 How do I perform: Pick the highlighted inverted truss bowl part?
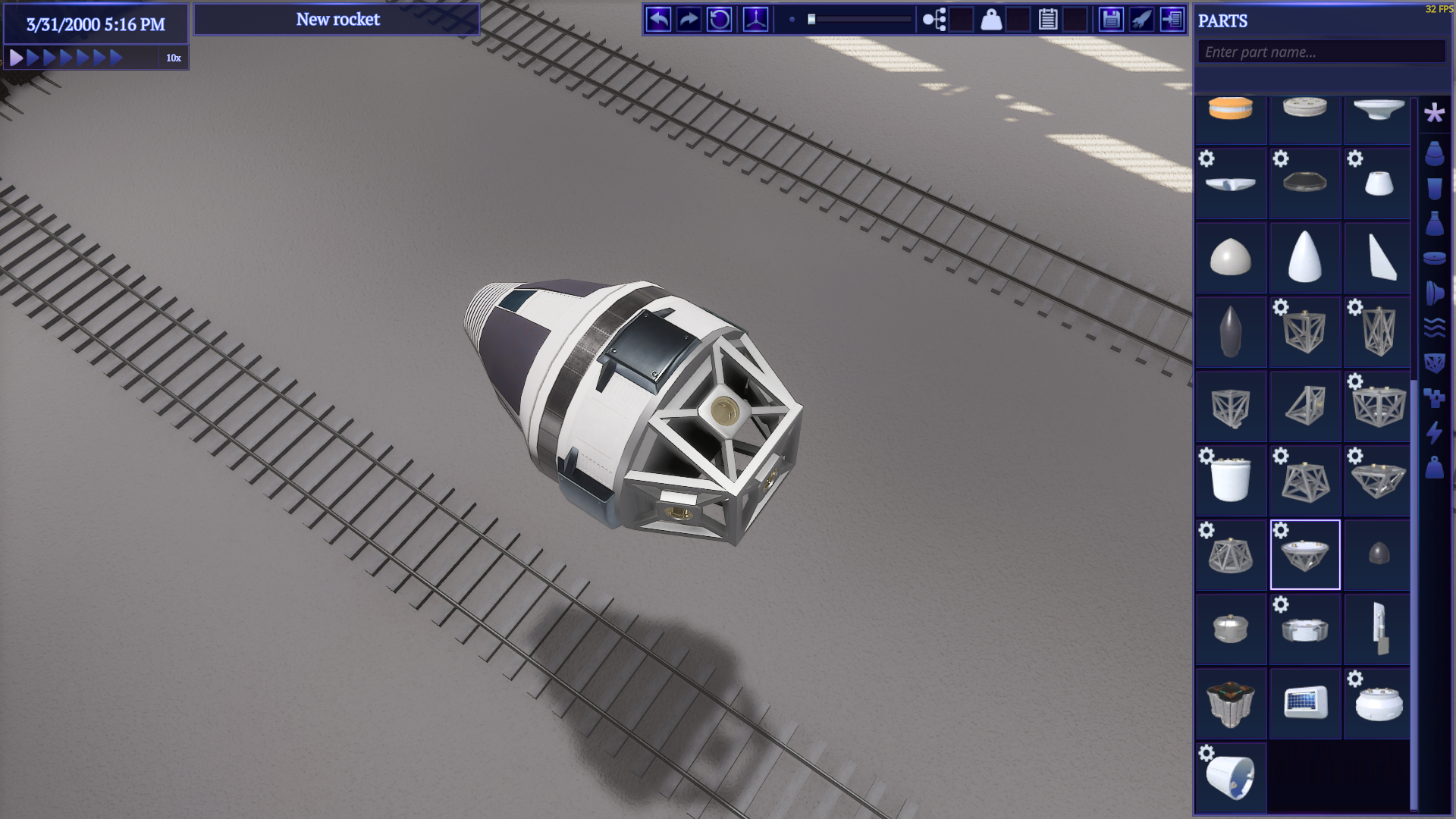(x=1304, y=555)
